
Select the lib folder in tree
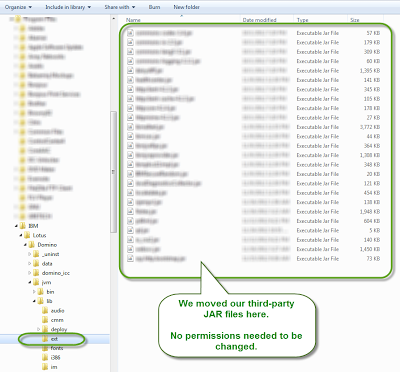coord(49,301)
